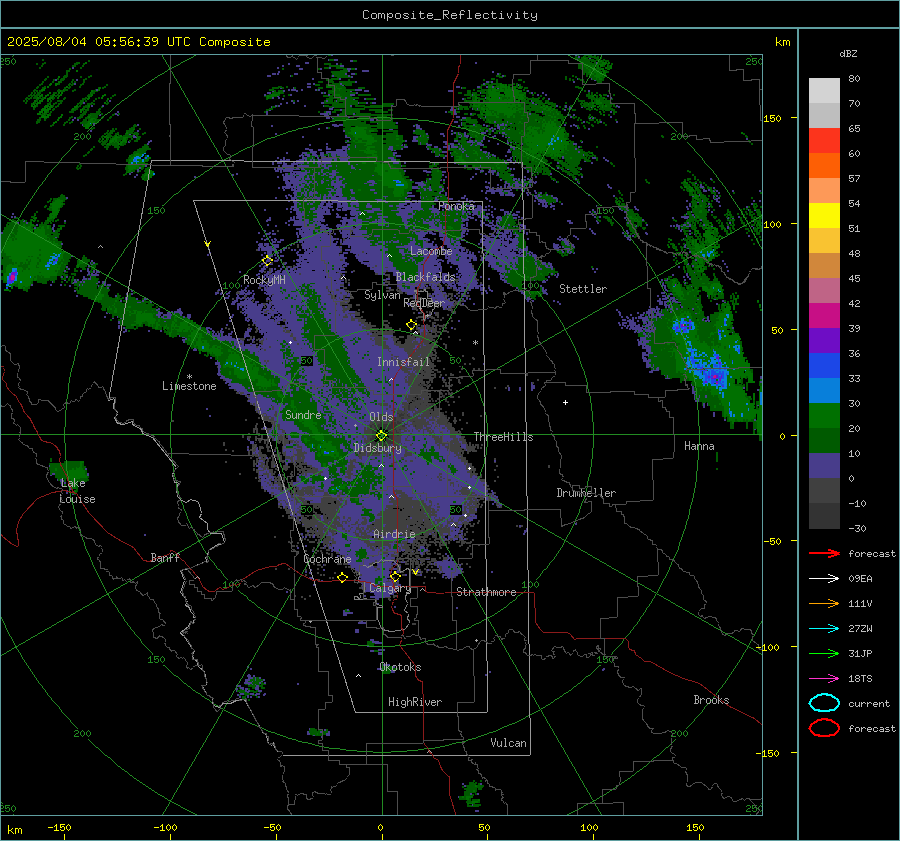The image size is (900, 841).
Task: Click the Sundre city label
Action: [303, 414]
